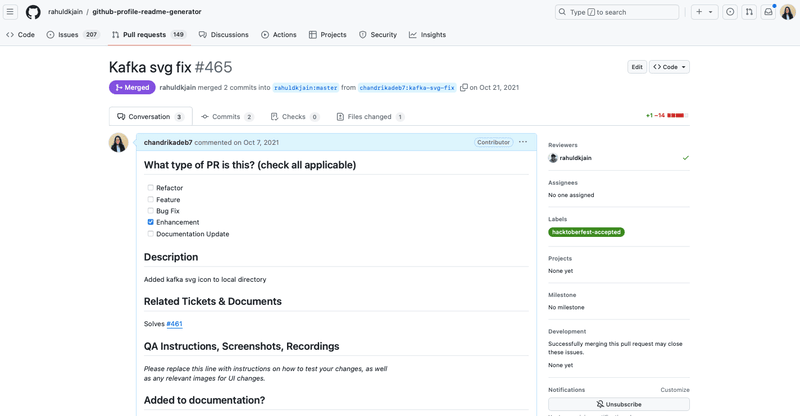This screenshot has height=416, width=800.
Task: Toggle the Refactor checkbox
Action: [151, 188]
